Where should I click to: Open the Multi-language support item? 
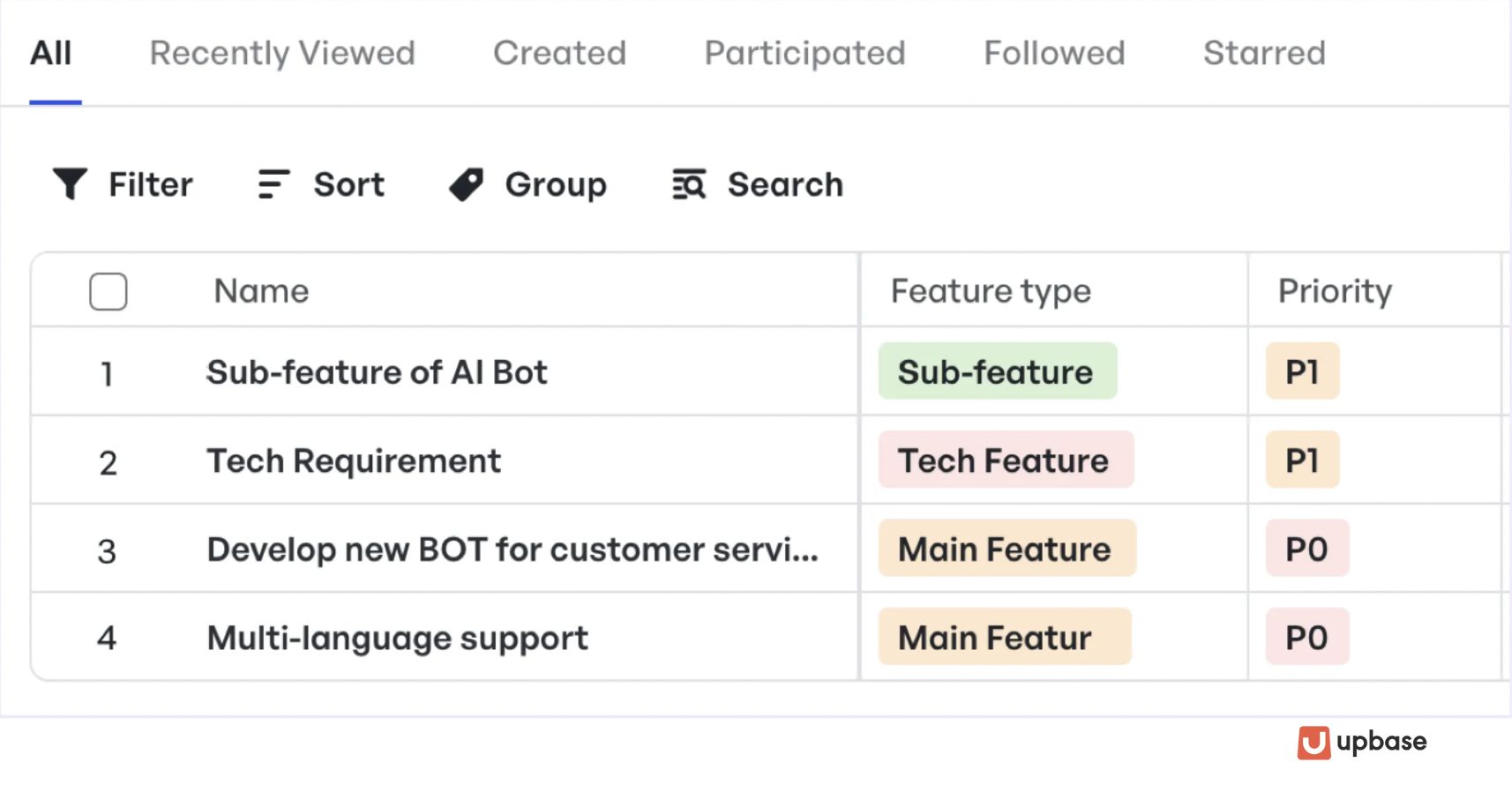pos(397,638)
